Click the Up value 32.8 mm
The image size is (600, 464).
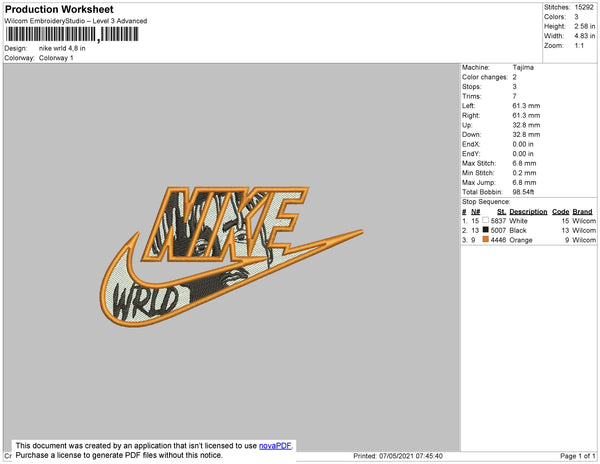click(x=526, y=125)
